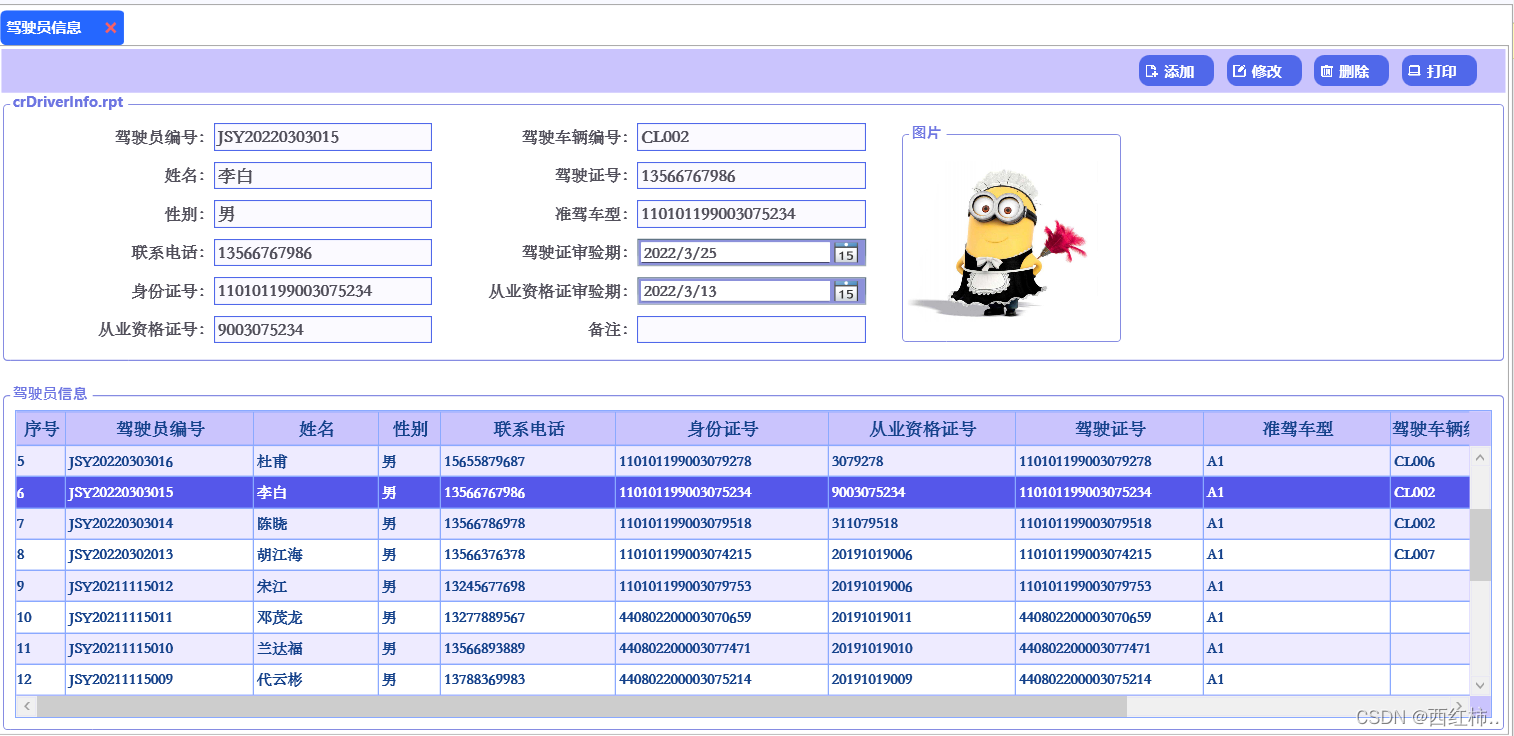Viewport: 1514px width, 736px height.
Task: Click vehicle cell CL006
Action: [x=1430, y=461]
